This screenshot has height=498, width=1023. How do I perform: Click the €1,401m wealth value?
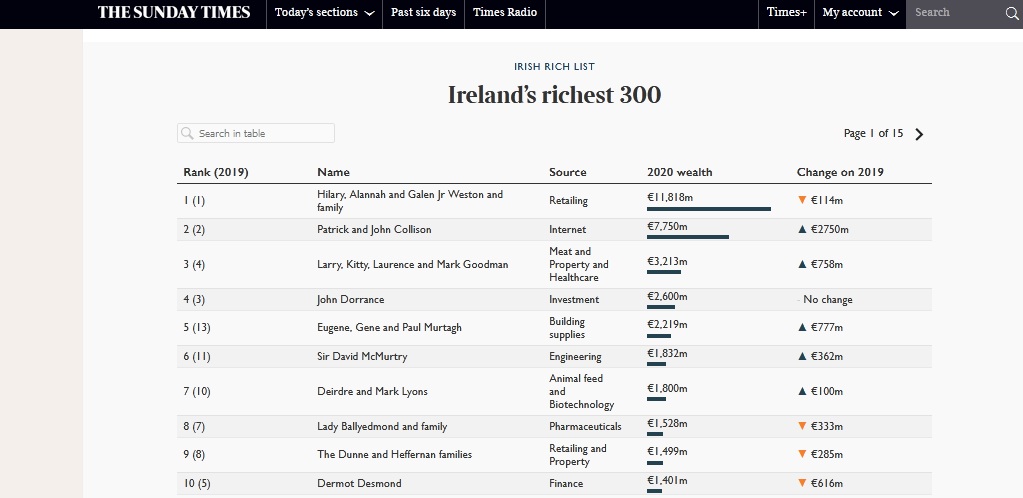667,480
